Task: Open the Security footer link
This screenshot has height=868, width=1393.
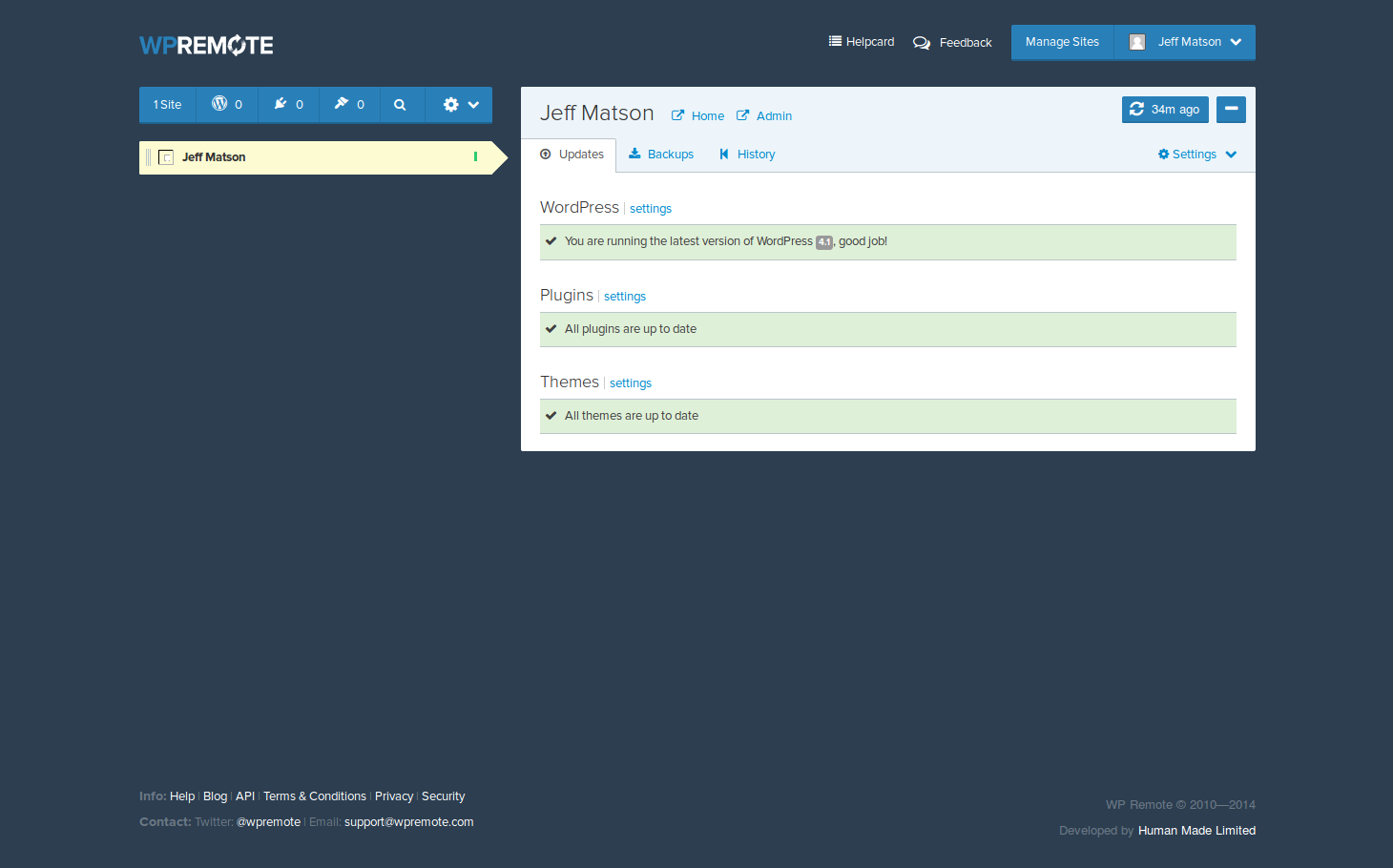Action: (x=444, y=796)
